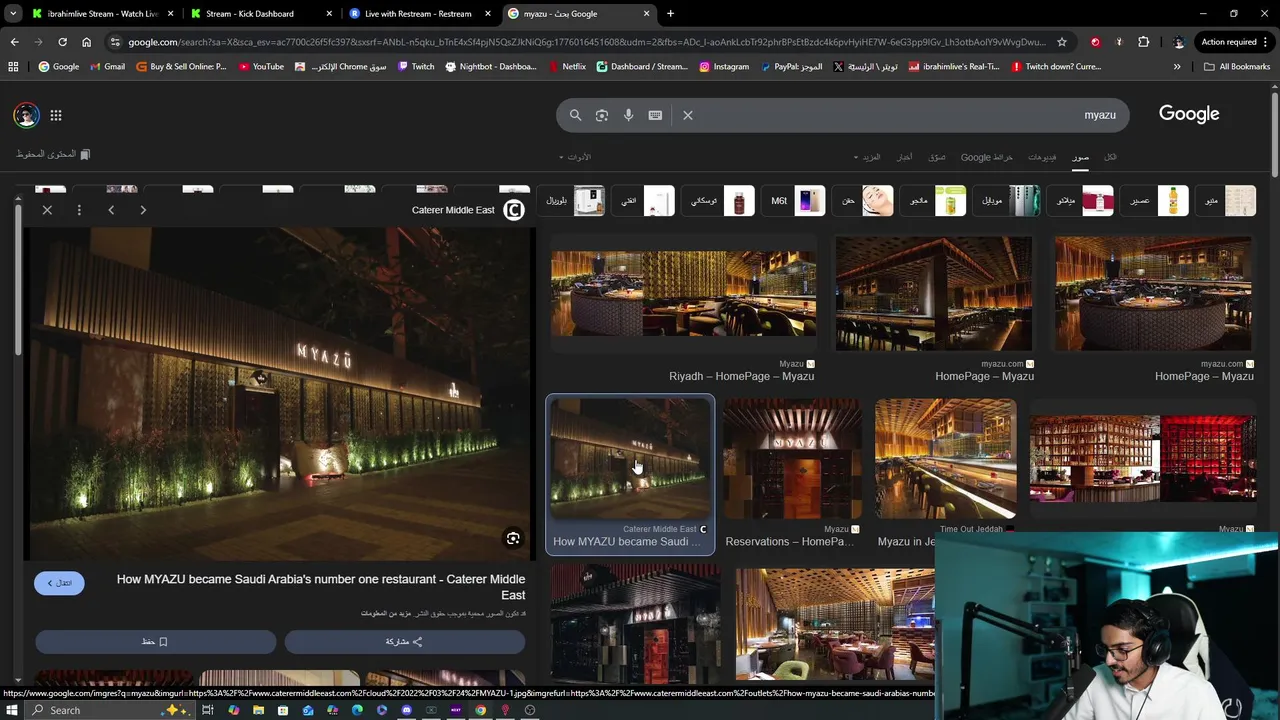This screenshot has height=720, width=1280.
Task: Click the Google Lens icon on preview image
Action: point(513,539)
